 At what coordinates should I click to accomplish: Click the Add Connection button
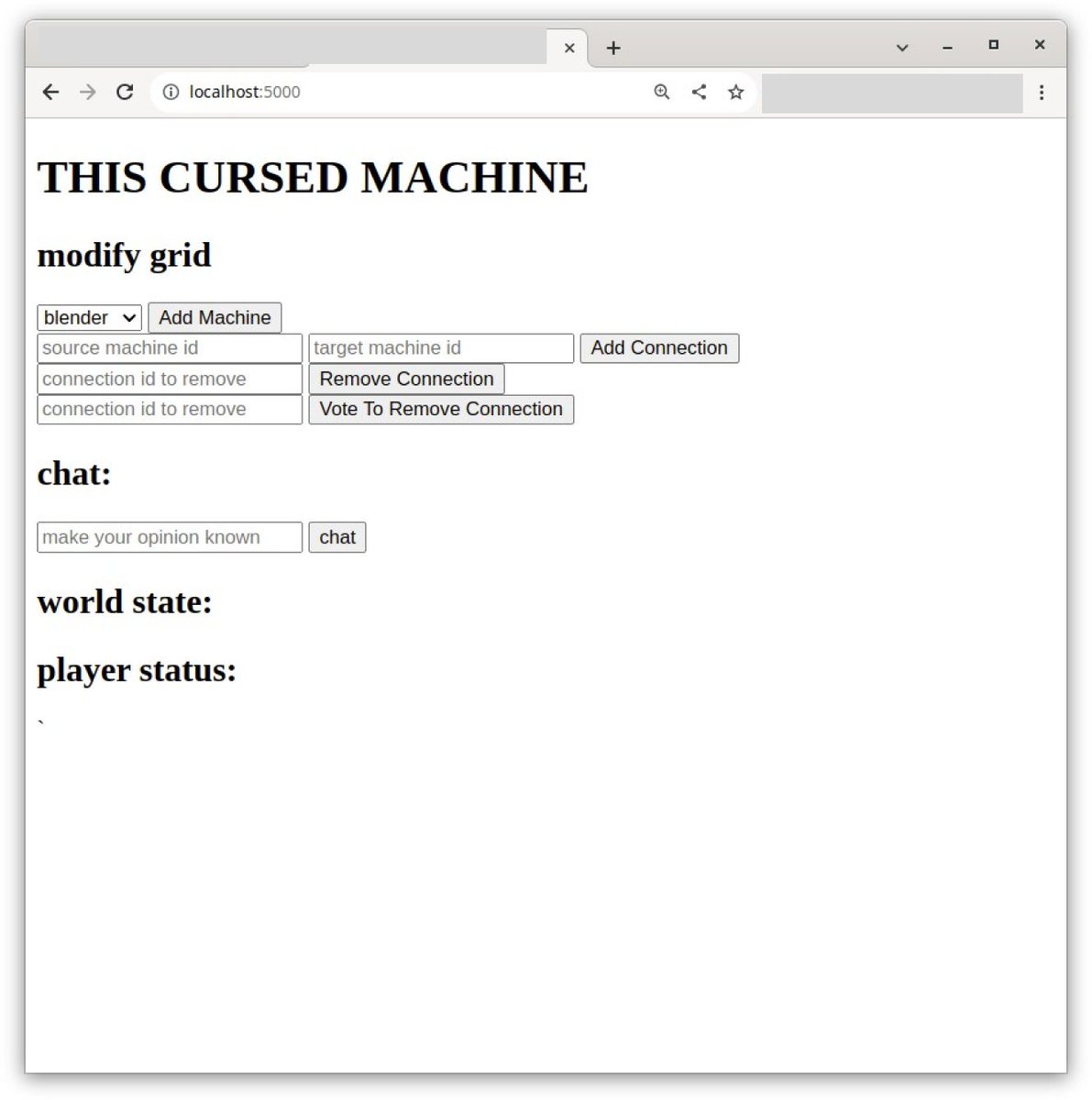click(659, 348)
